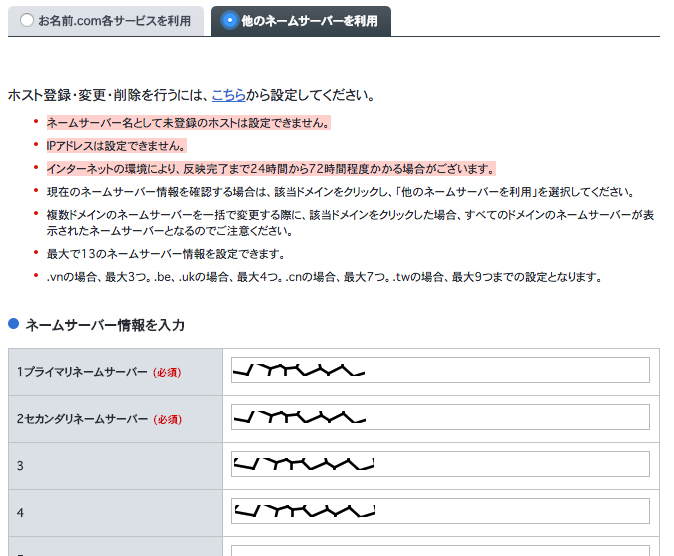This screenshot has height=556, width=674.
Task: Click nameserver 4 input field
Action: click(x=440, y=511)
